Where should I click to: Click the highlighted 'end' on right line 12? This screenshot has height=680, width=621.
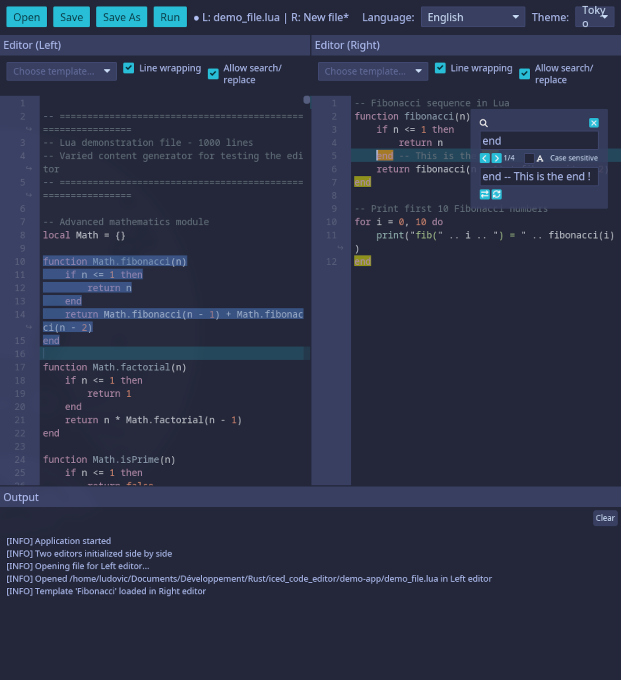(x=363, y=262)
